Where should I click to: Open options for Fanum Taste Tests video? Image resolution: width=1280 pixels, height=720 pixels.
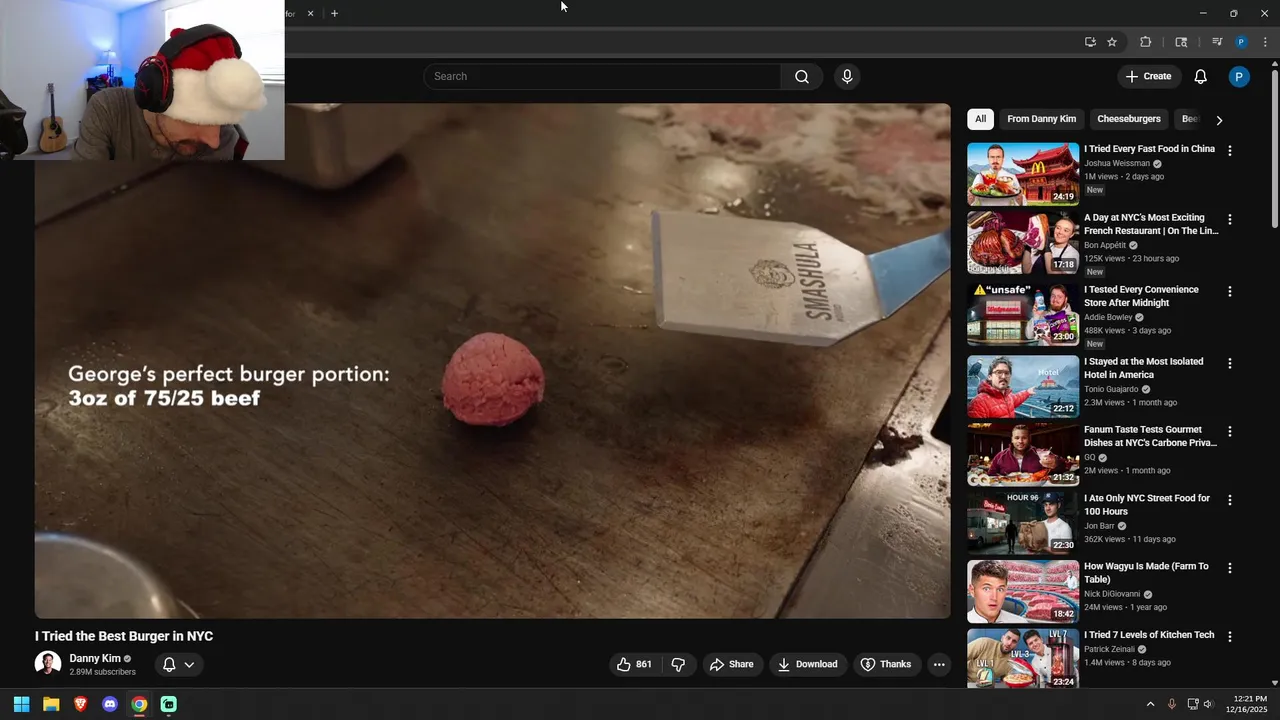[x=1230, y=431]
